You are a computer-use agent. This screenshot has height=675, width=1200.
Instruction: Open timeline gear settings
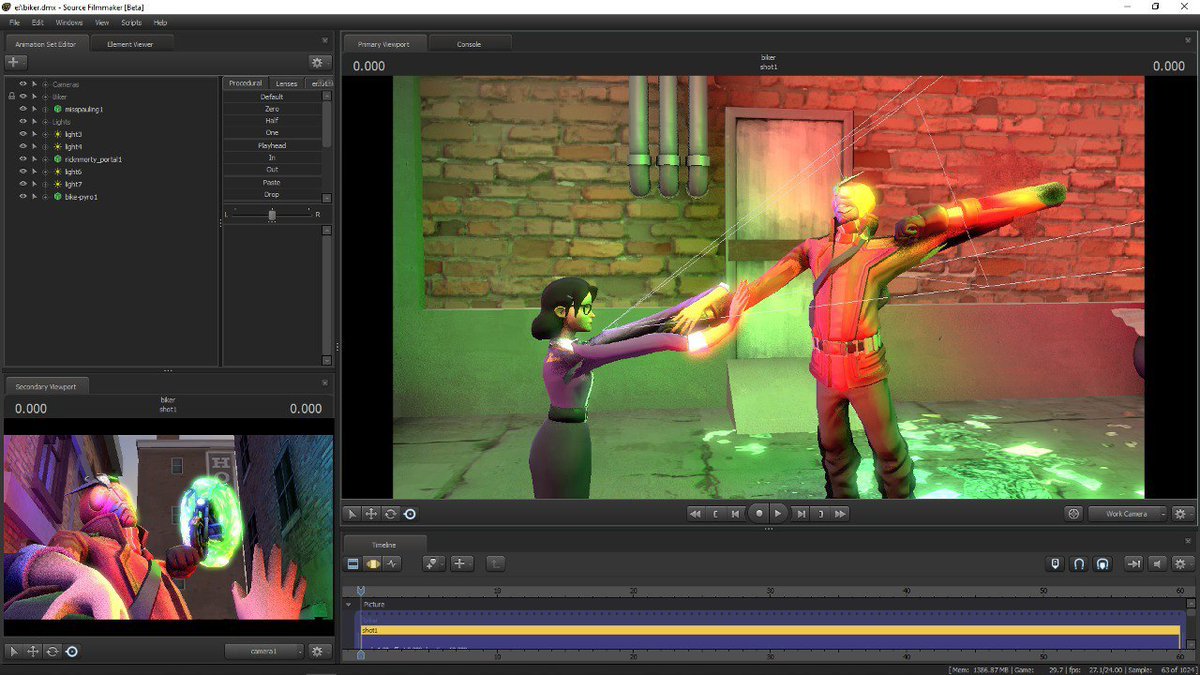coord(1182,564)
